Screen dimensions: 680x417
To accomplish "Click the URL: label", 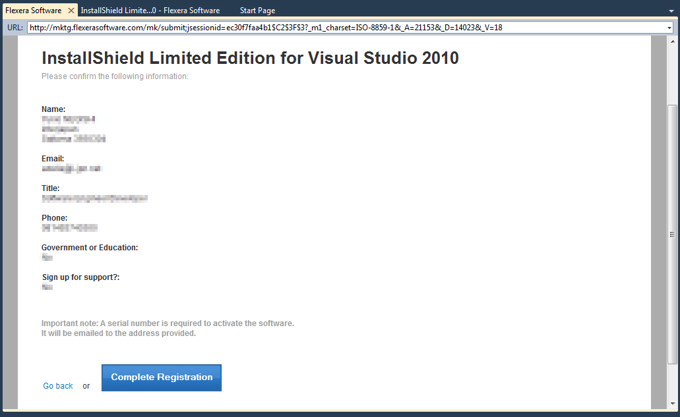I will click(15, 28).
